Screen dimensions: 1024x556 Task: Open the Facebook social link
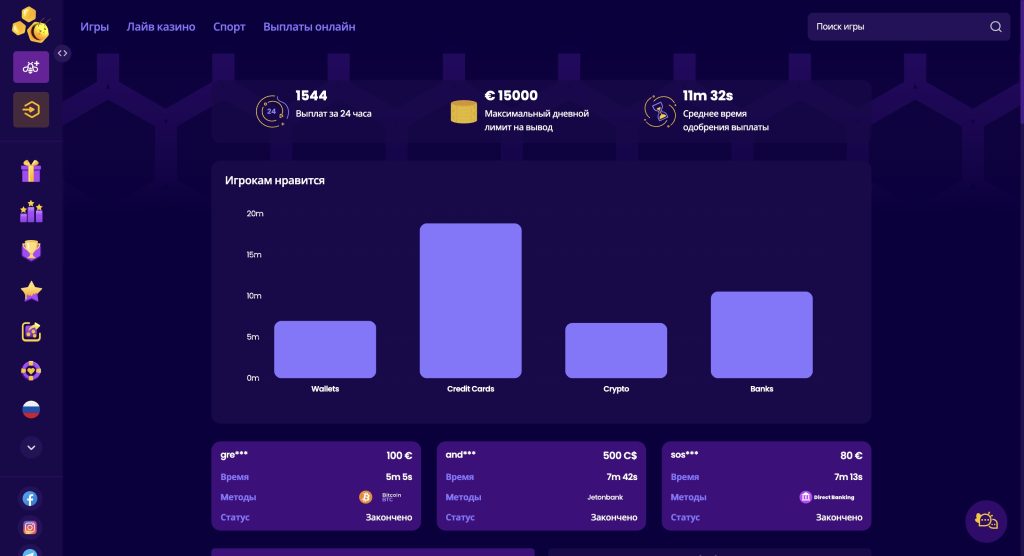pos(31,498)
